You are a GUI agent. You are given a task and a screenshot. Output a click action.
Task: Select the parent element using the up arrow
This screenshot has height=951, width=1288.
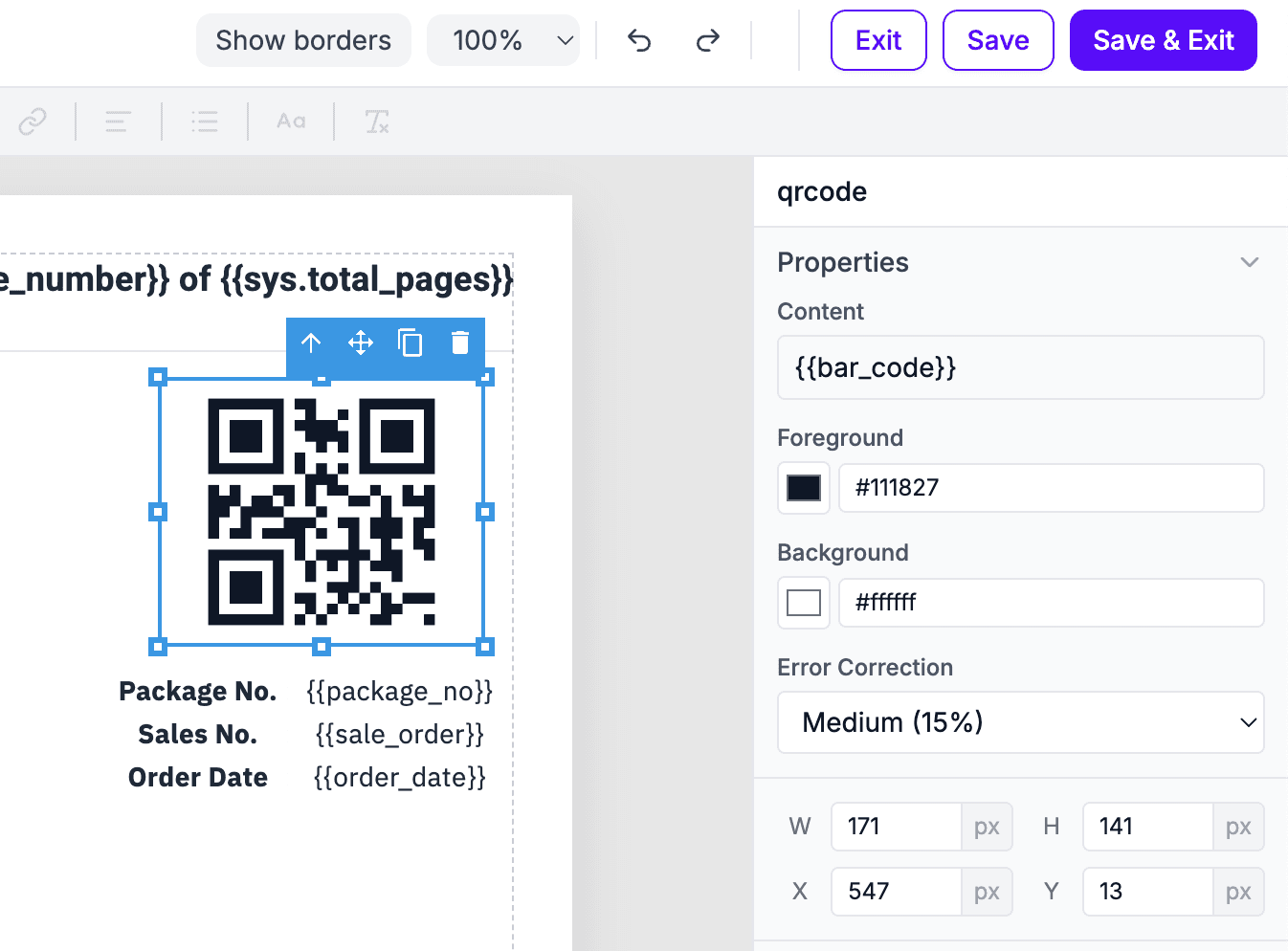click(x=311, y=343)
